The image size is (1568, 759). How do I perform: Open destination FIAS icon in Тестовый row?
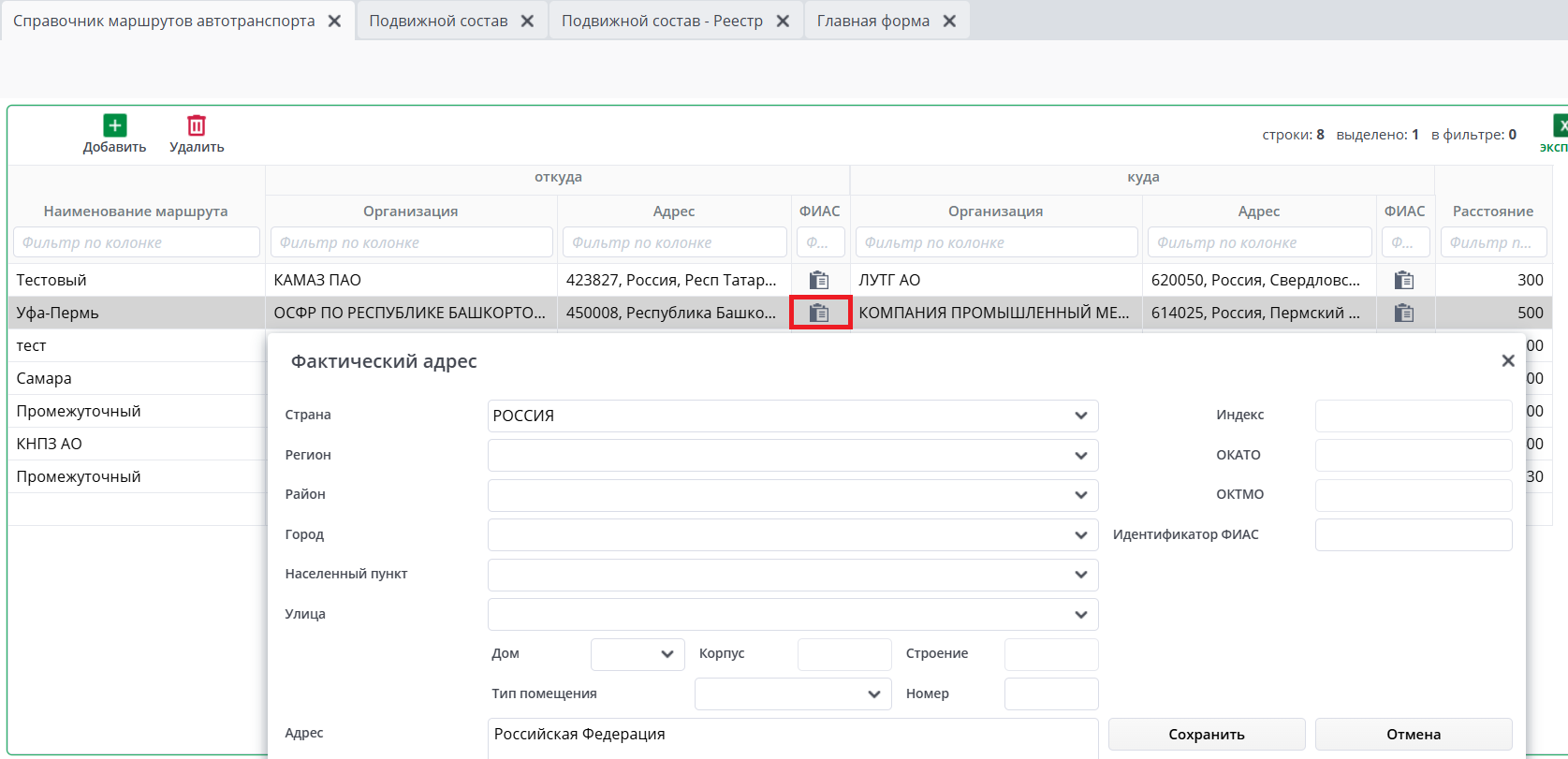[x=1403, y=280]
